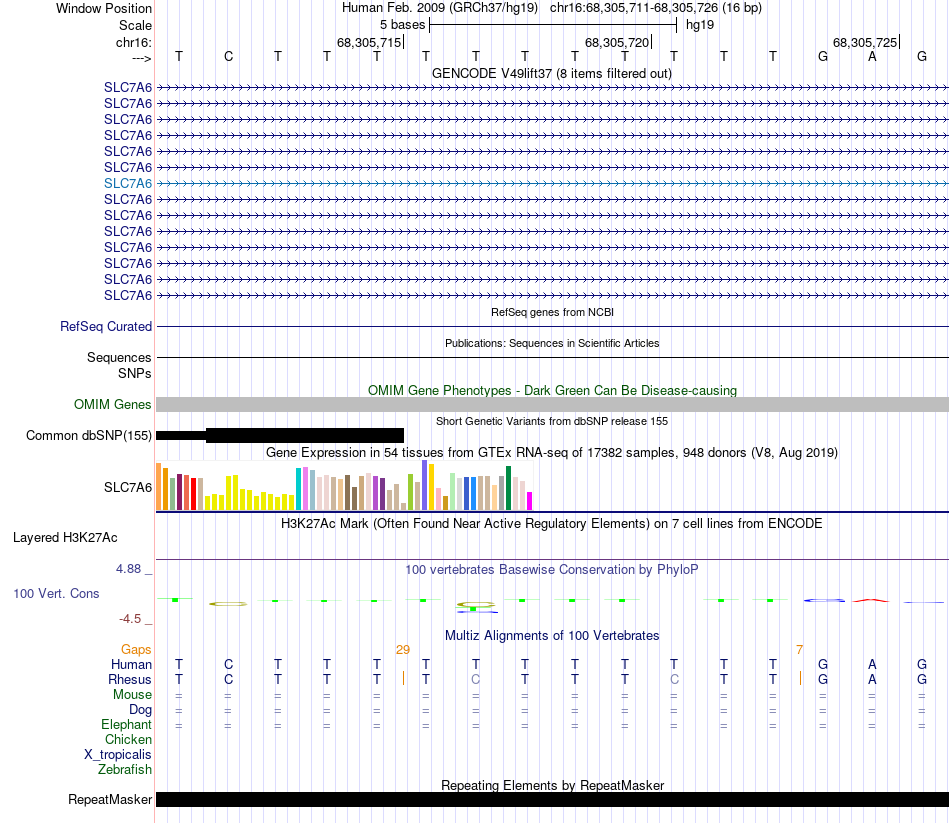Open '100 vertebrates Basewise Conservation by PhyloP' title
Screen dimensions: 950x823
tap(552, 570)
